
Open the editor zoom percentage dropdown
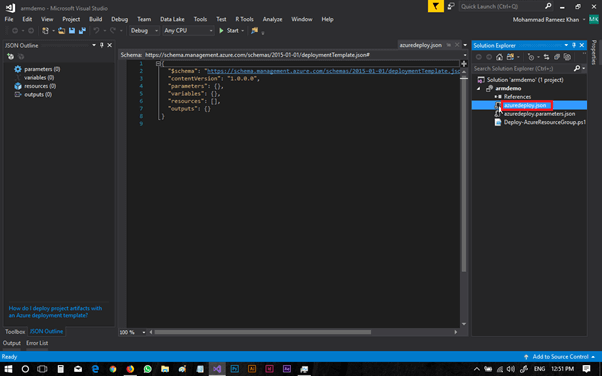point(144,332)
